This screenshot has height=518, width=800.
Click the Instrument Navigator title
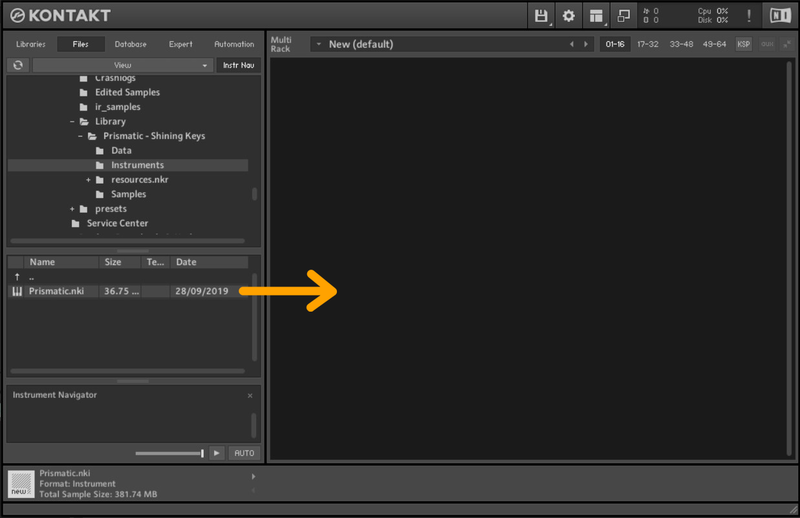click(55, 395)
